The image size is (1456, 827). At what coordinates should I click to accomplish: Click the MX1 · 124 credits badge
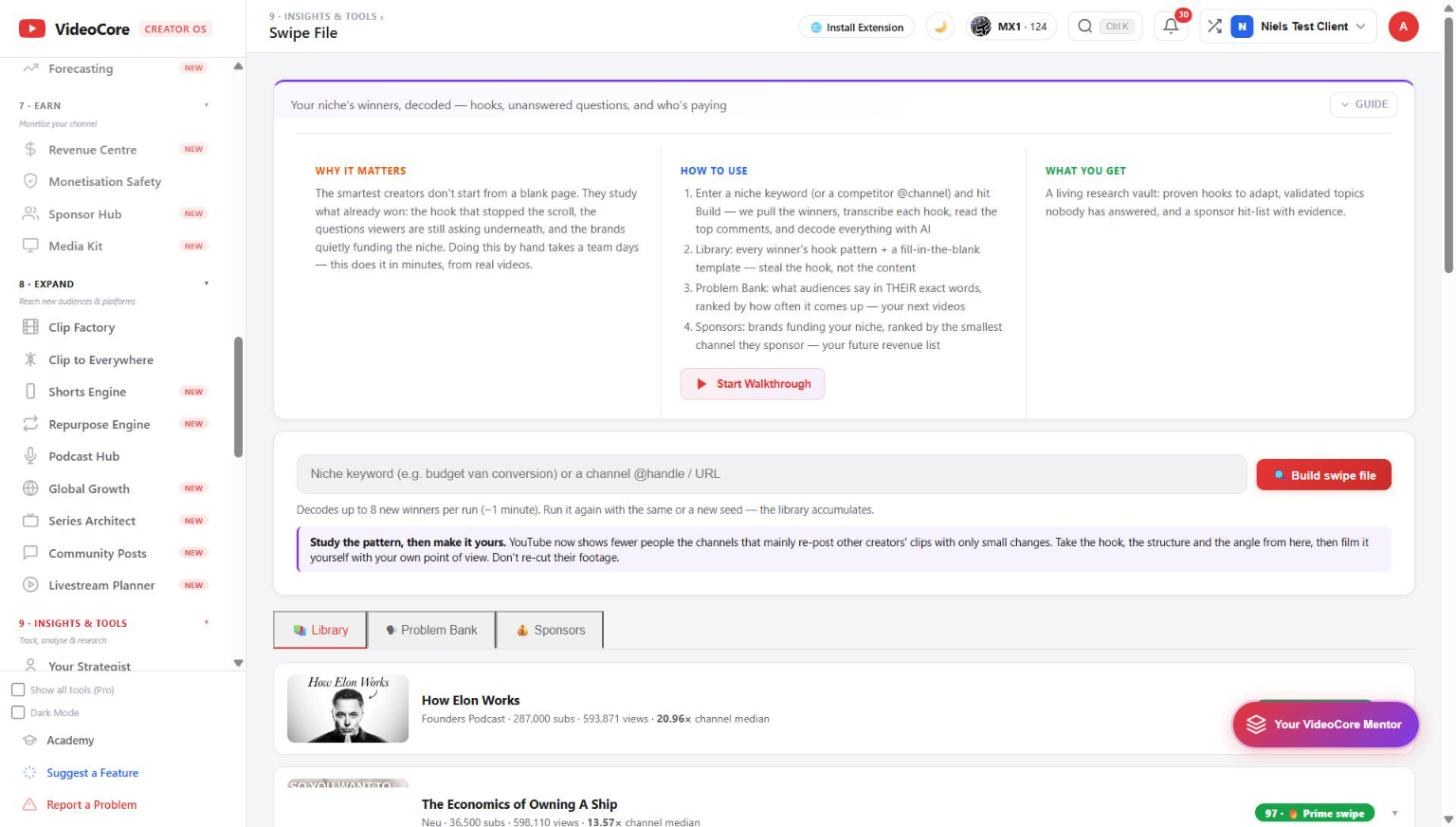coord(1011,27)
